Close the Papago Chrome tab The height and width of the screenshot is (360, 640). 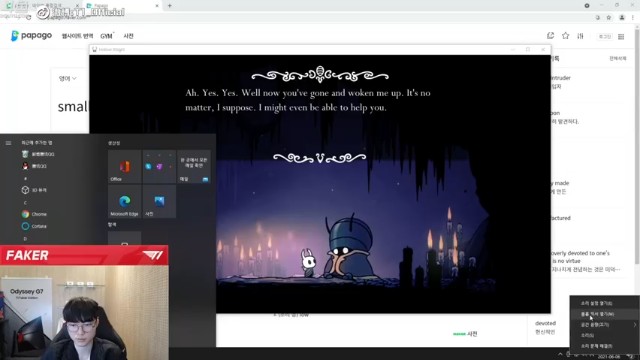pyautogui.click(x=157, y=6)
